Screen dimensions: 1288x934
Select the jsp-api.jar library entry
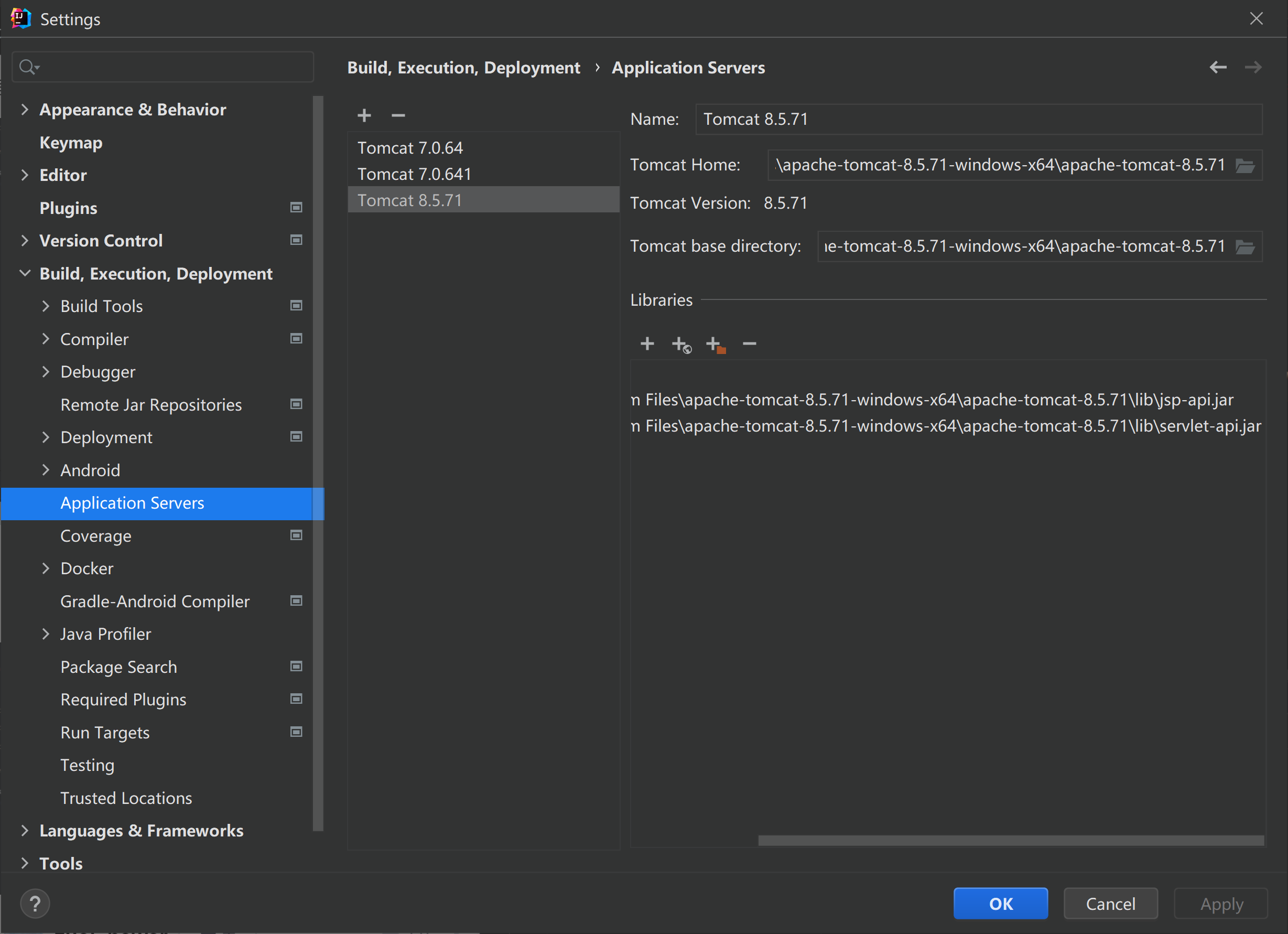click(x=948, y=400)
